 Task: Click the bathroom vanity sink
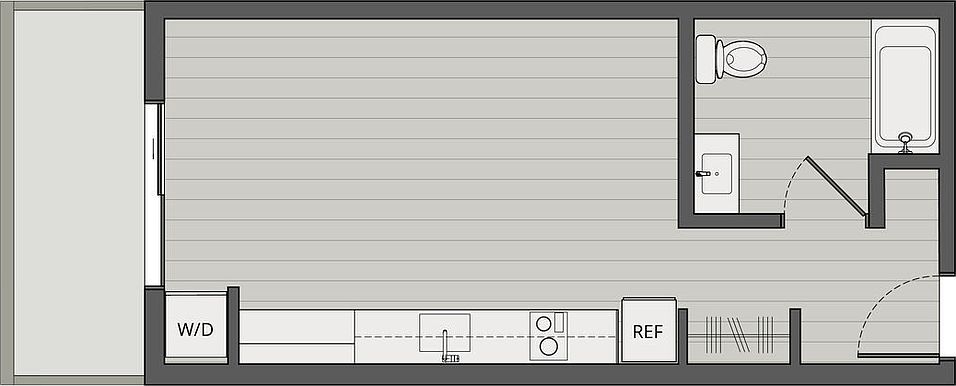point(717,173)
